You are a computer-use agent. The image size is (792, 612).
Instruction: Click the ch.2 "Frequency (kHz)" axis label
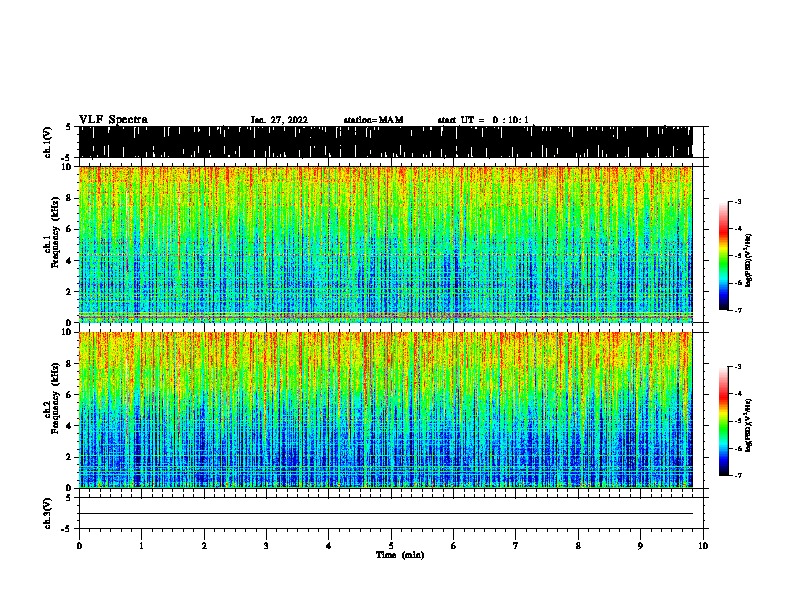(55, 398)
